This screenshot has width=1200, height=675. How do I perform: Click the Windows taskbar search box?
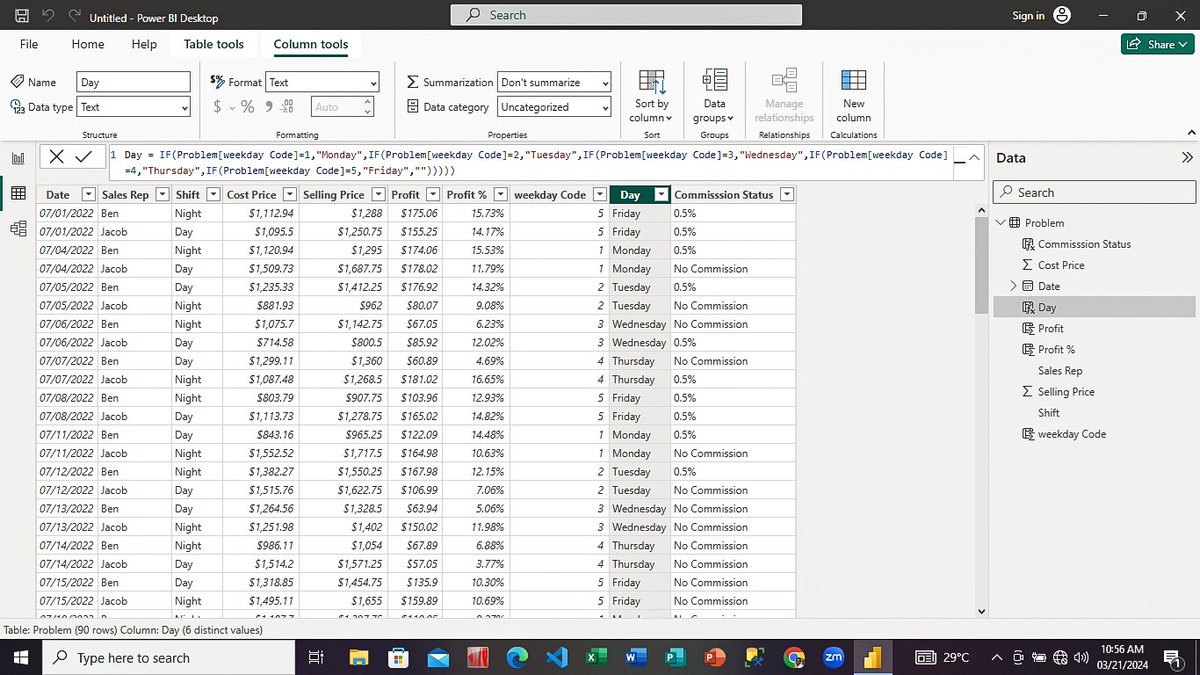click(168, 657)
